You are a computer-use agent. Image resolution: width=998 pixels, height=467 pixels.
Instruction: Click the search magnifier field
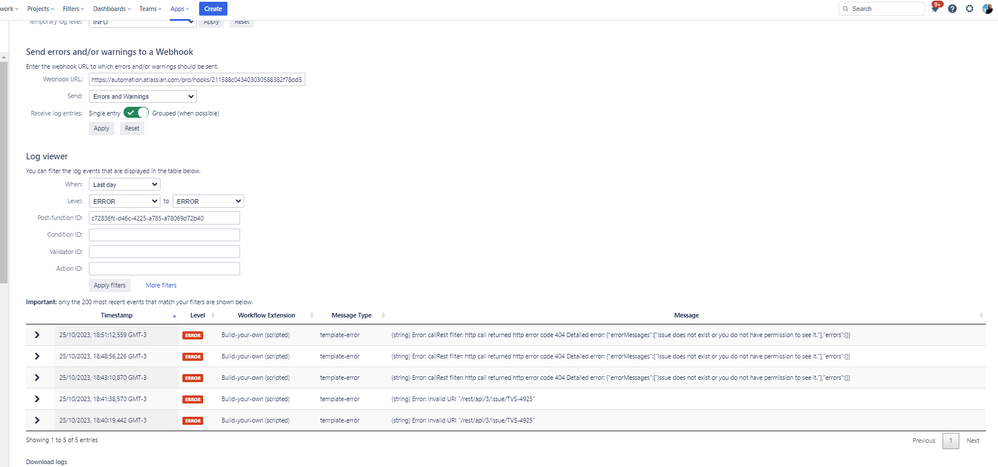pos(882,9)
